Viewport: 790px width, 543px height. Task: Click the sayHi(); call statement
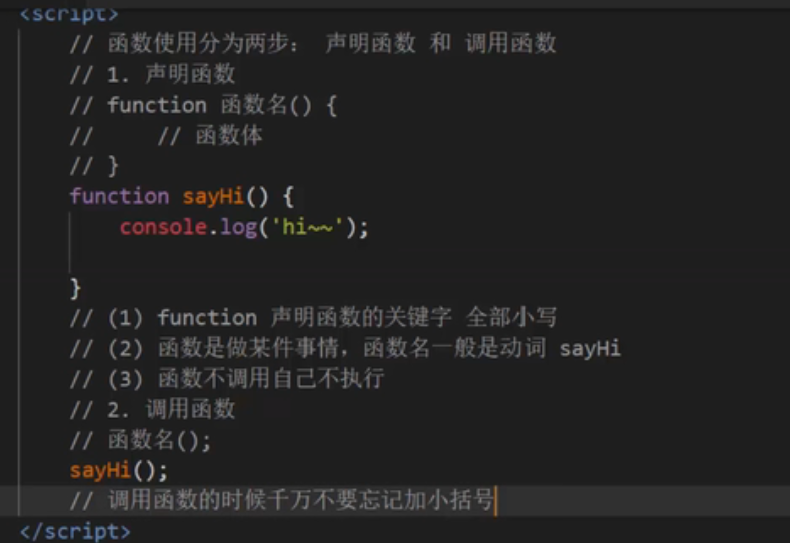pos(118,470)
